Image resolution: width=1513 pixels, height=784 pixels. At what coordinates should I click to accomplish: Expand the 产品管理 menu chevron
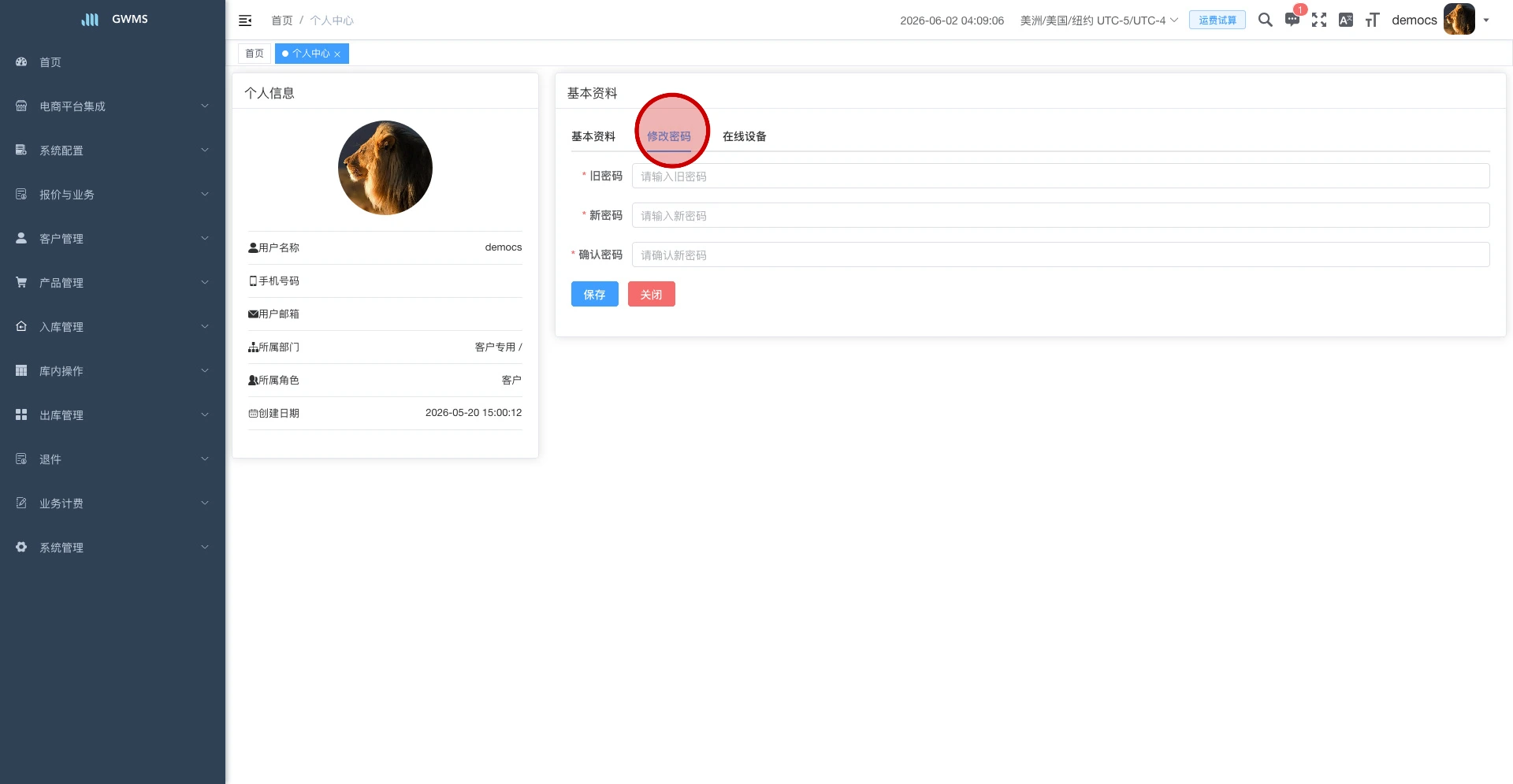[205, 282]
